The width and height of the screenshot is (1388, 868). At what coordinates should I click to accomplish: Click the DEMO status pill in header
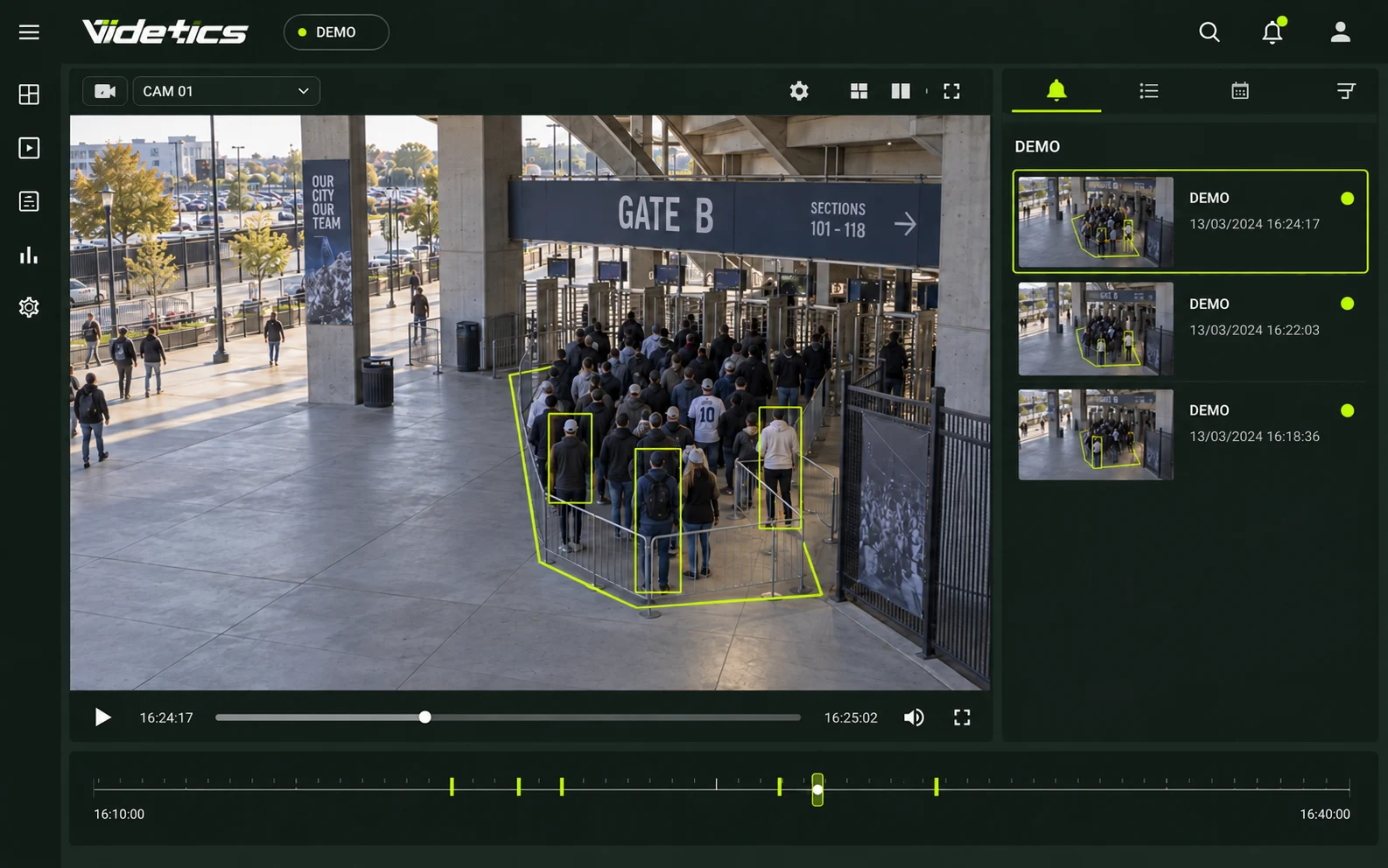click(336, 32)
